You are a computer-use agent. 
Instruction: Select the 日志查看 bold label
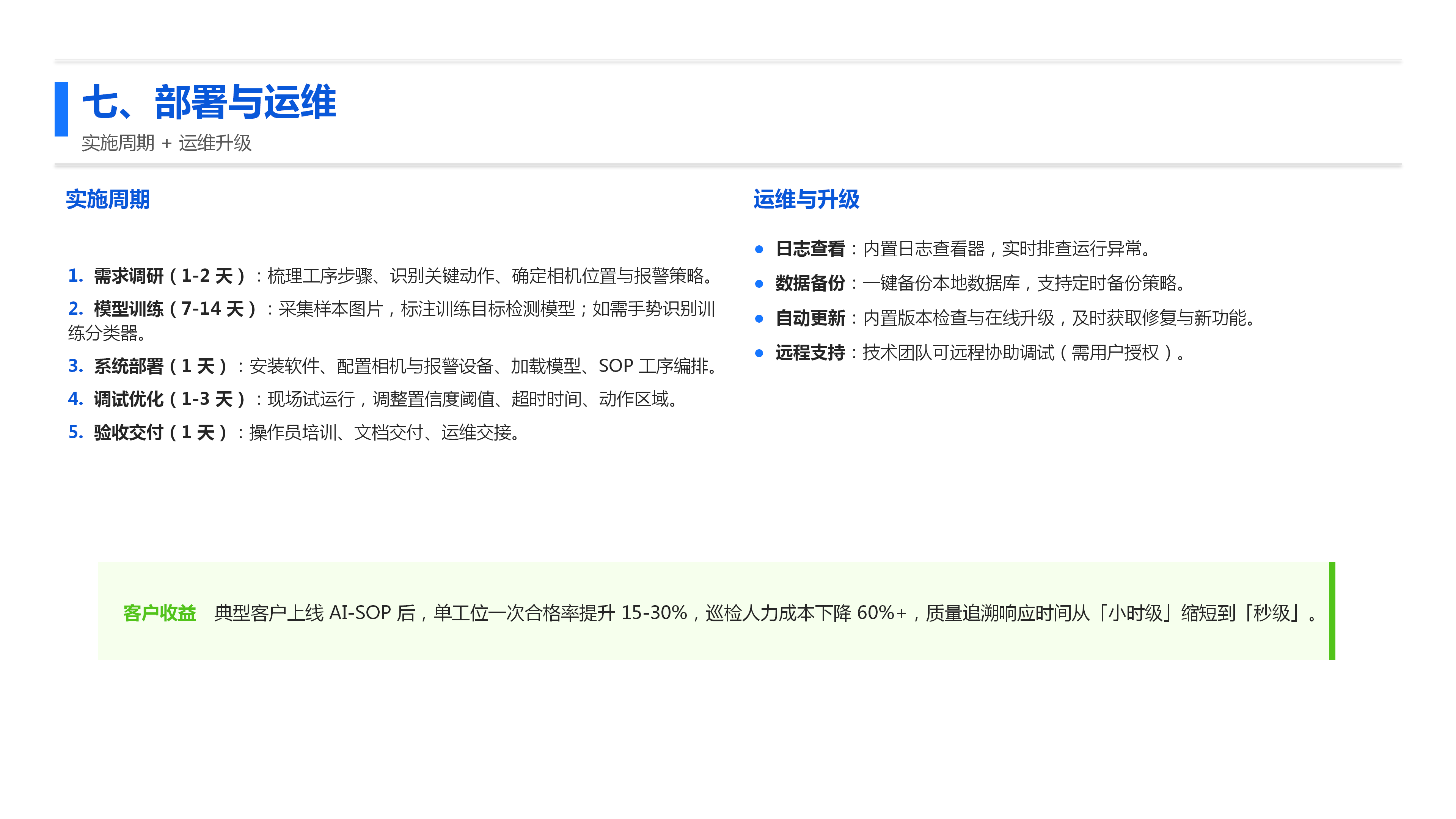810,249
